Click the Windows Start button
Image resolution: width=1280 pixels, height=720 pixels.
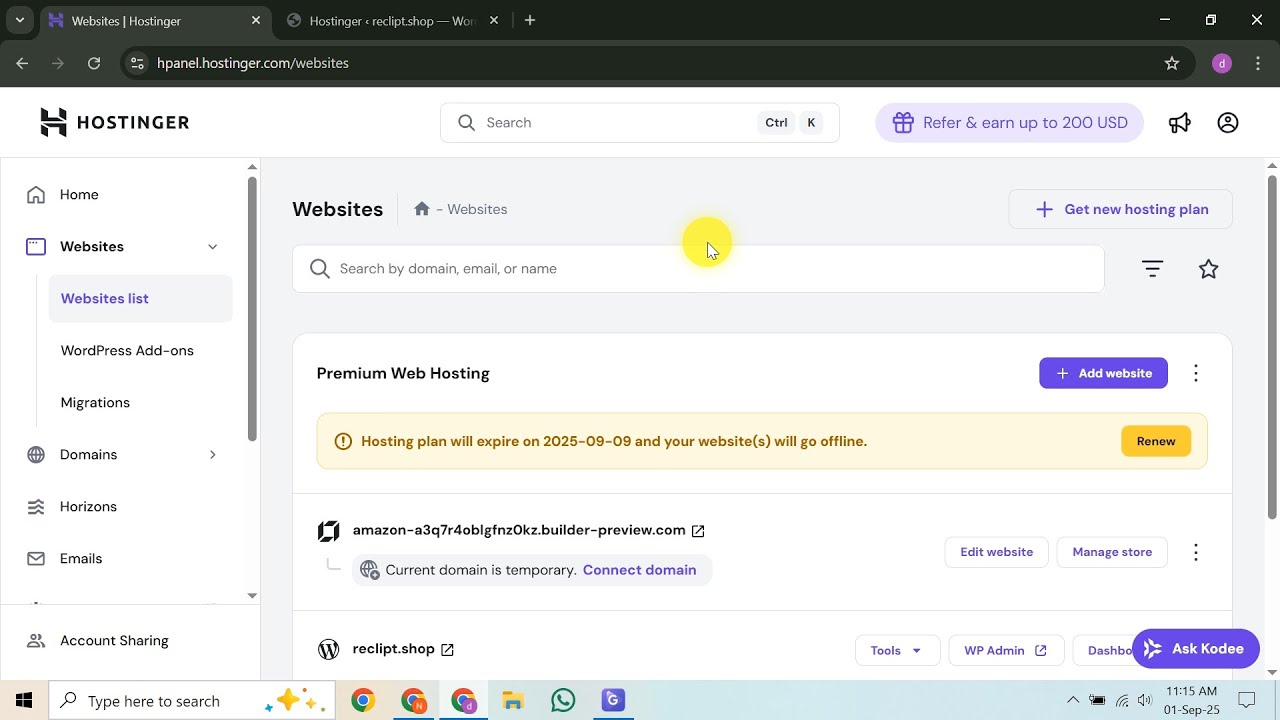(24, 701)
